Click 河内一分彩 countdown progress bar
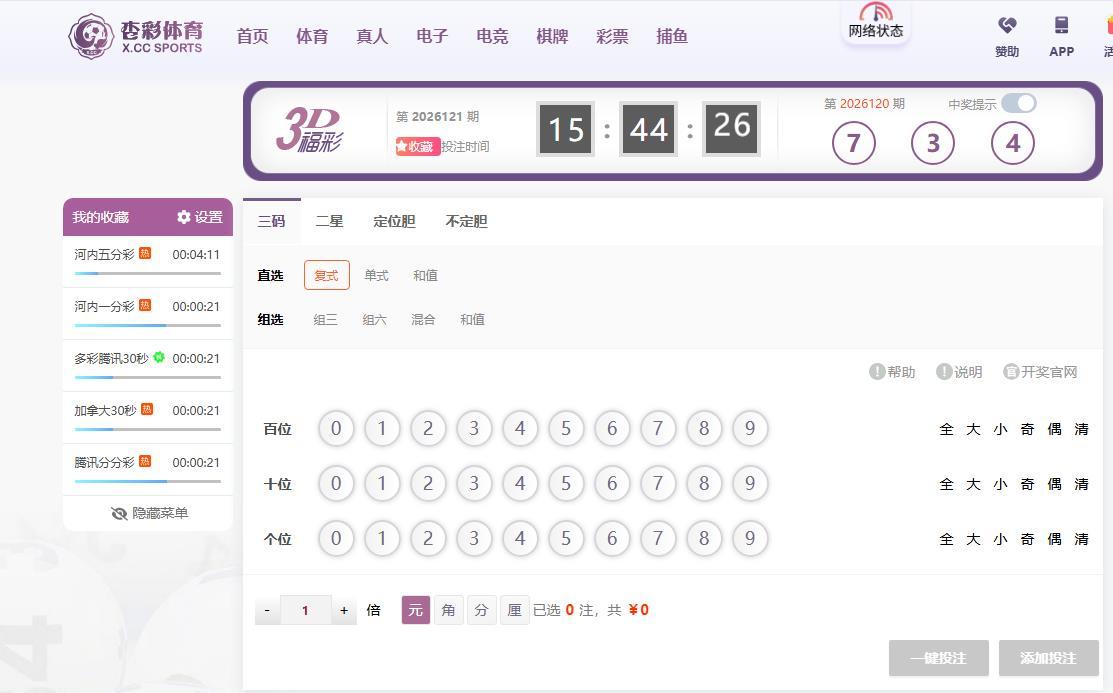The height and width of the screenshot is (693, 1113). [x=148, y=325]
